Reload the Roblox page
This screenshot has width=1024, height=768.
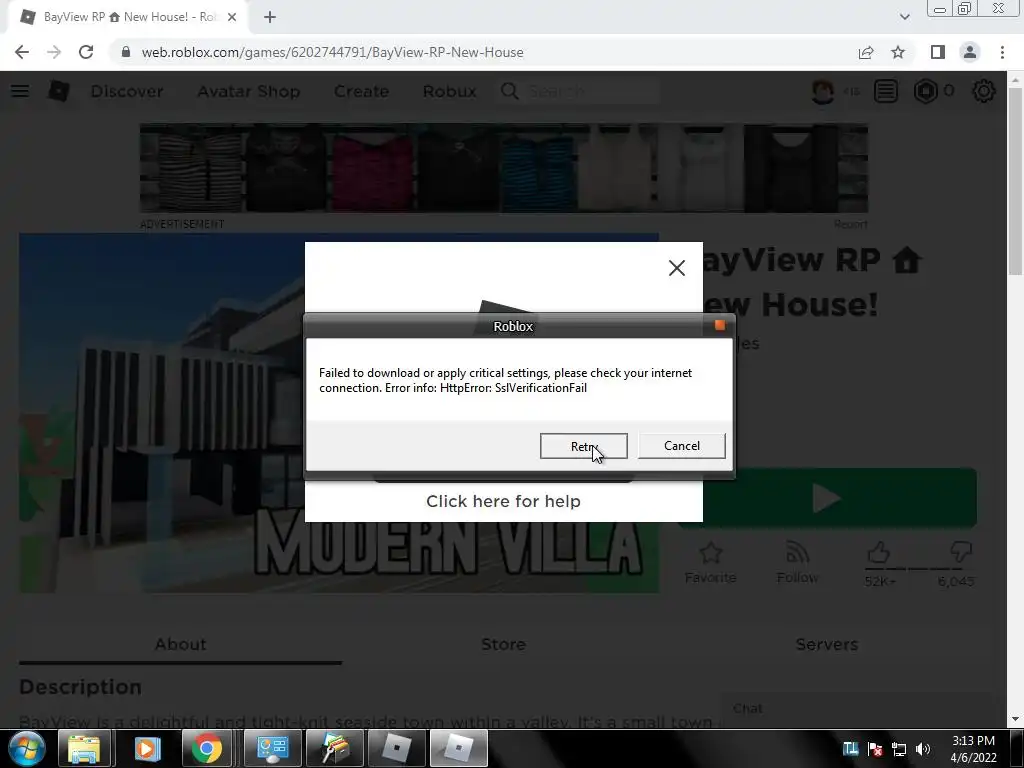86,52
